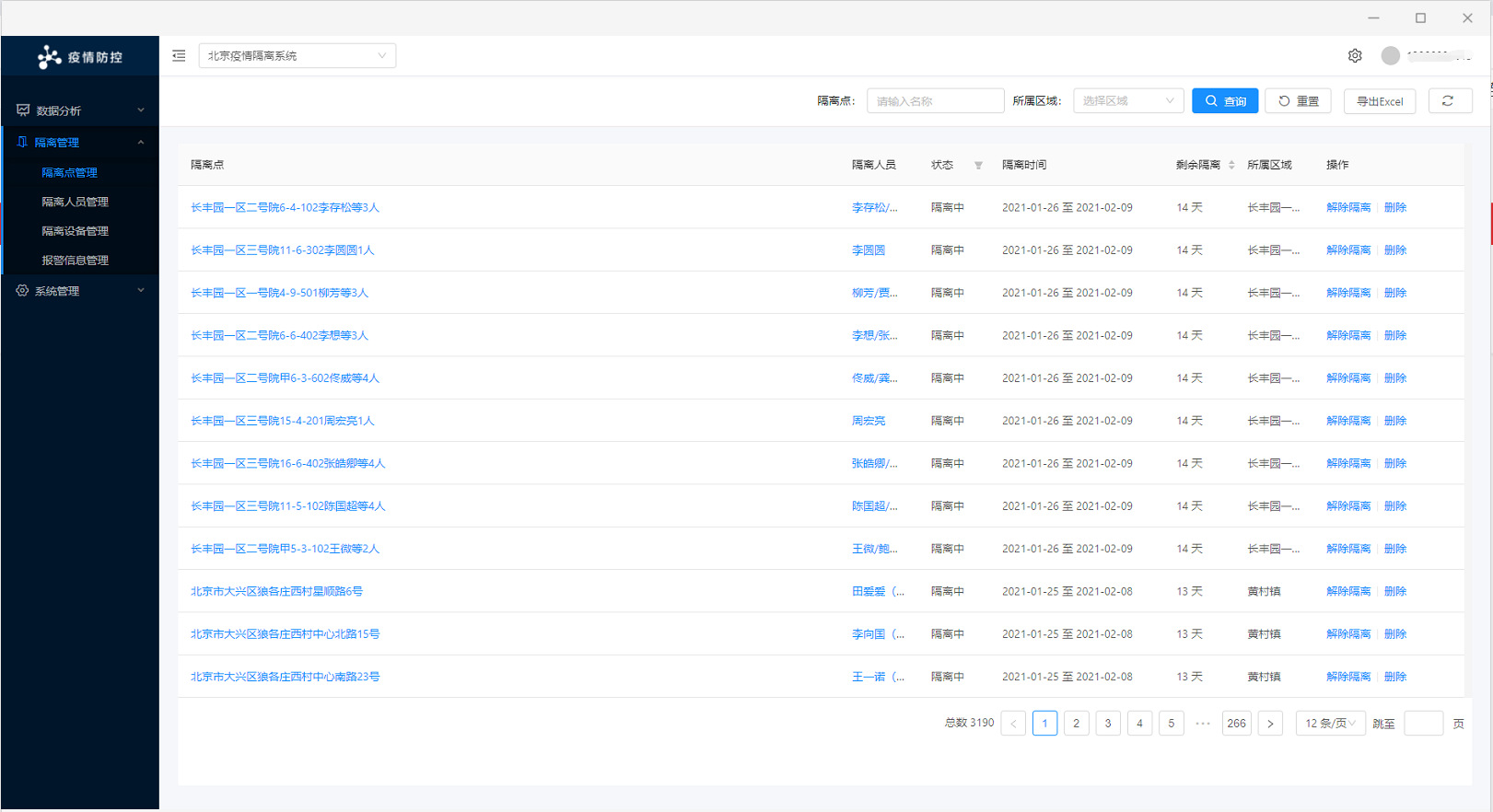Focus the 隔离点 name input field
Screen dimensions: 1493x812
935,101
